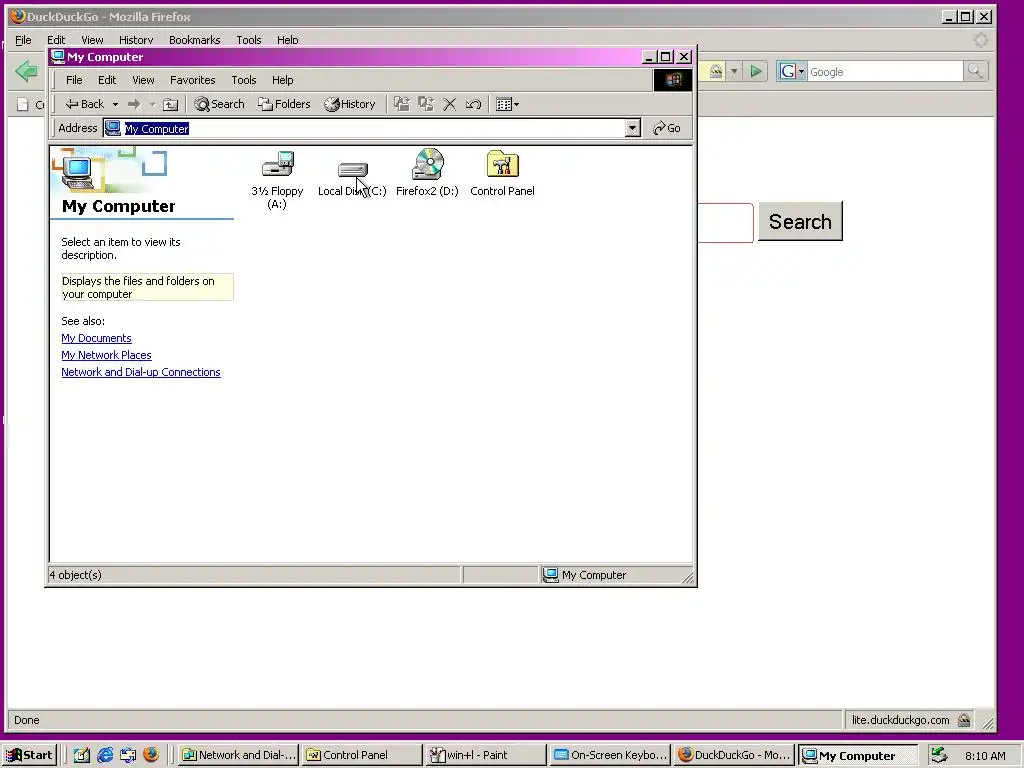The height and width of the screenshot is (768, 1024).
Task: Click the Copy To toolbar icon
Action: point(426,104)
